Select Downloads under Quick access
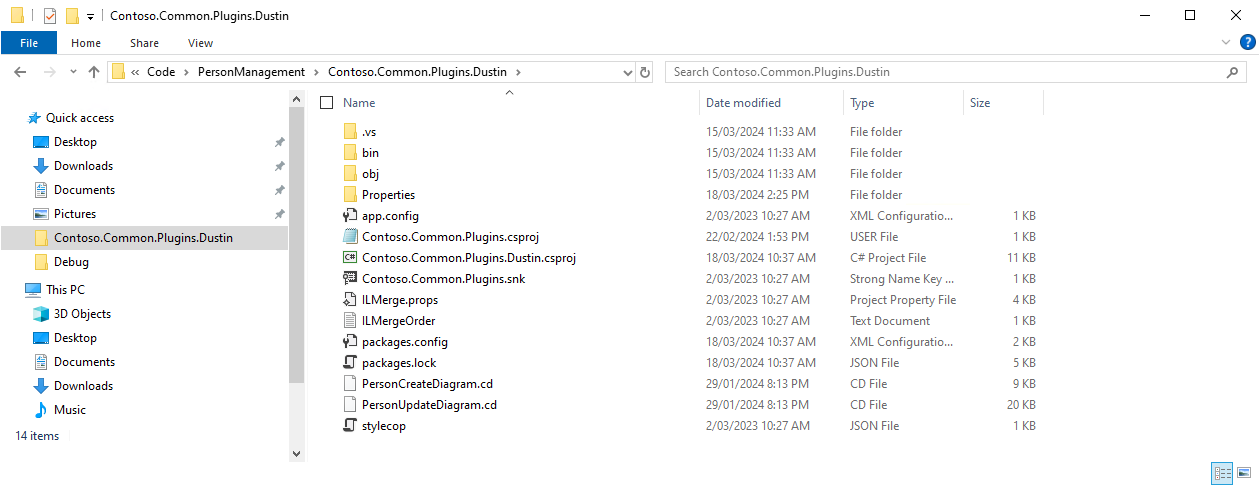This screenshot has height=487, width=1260. (83, 166)
